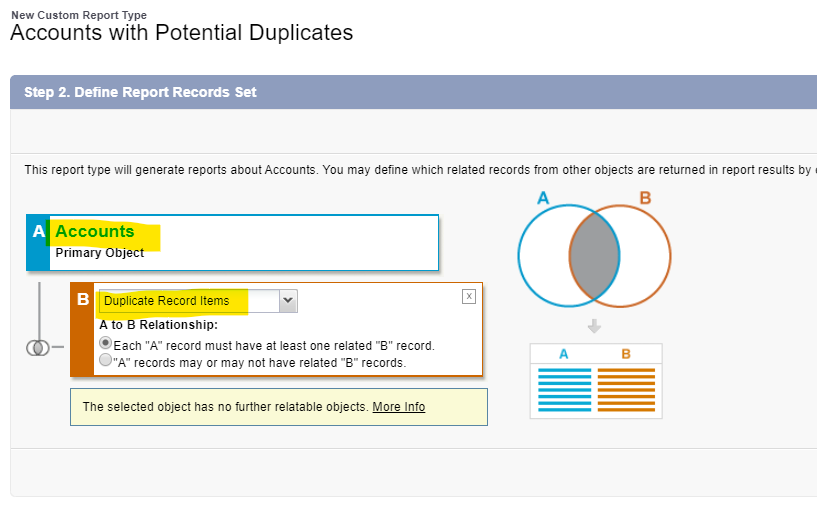Image resolution: width=817 pixels, height=517 pixels.
Task: Click the 'This report type will generate reports' description
Action: (x=419, y=170)
